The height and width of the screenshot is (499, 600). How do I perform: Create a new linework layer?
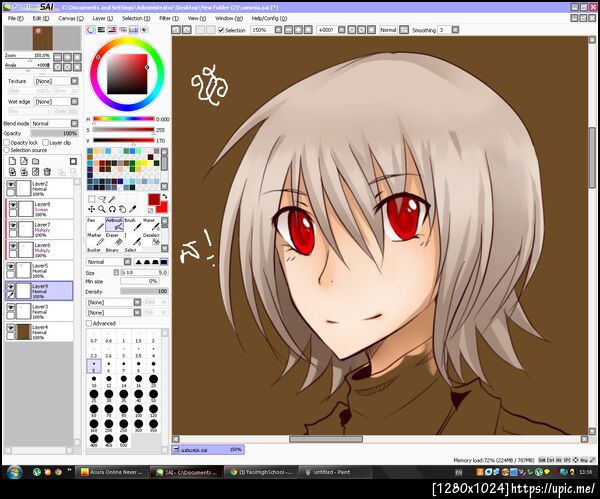click(x=24, y=161)
